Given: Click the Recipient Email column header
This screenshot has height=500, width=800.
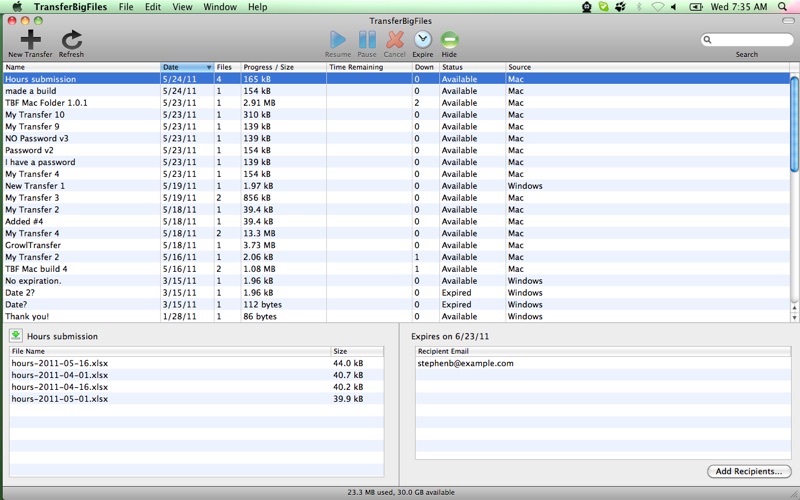Looking at the screenshot, I should pos(603,351).
